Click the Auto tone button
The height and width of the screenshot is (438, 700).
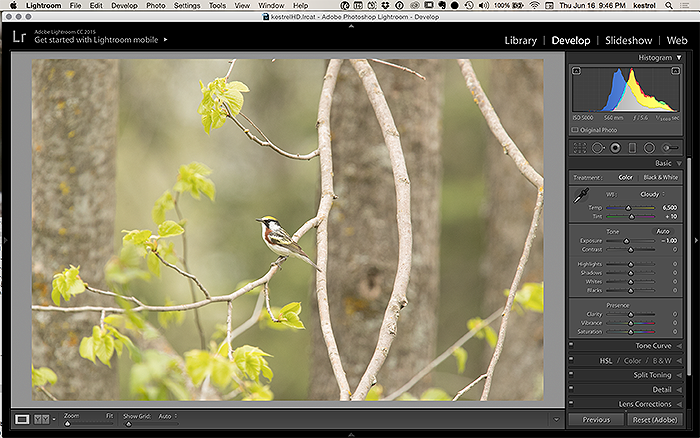[662, 231]
